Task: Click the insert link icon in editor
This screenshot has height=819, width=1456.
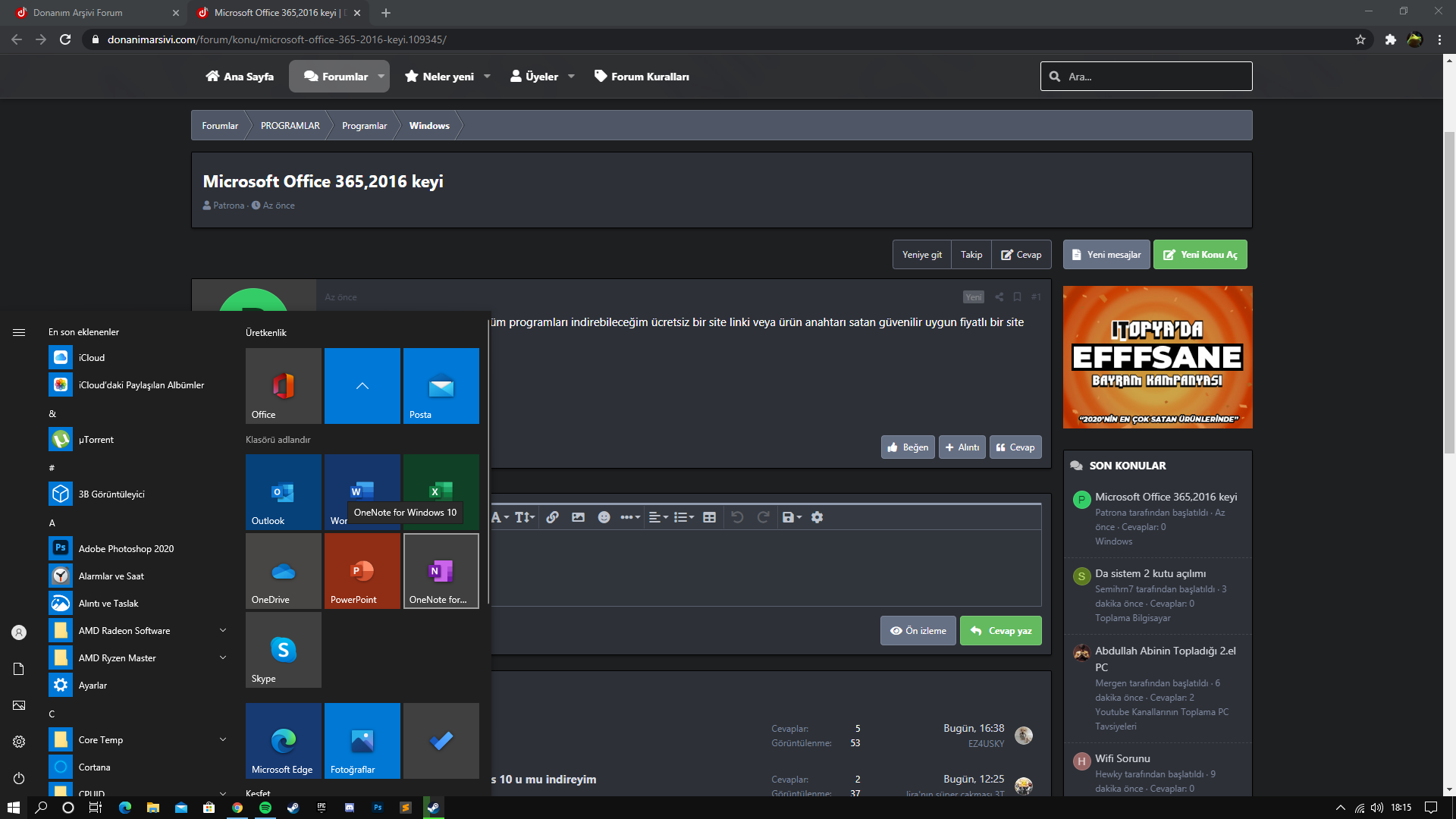Action: [x=552, y=517]
